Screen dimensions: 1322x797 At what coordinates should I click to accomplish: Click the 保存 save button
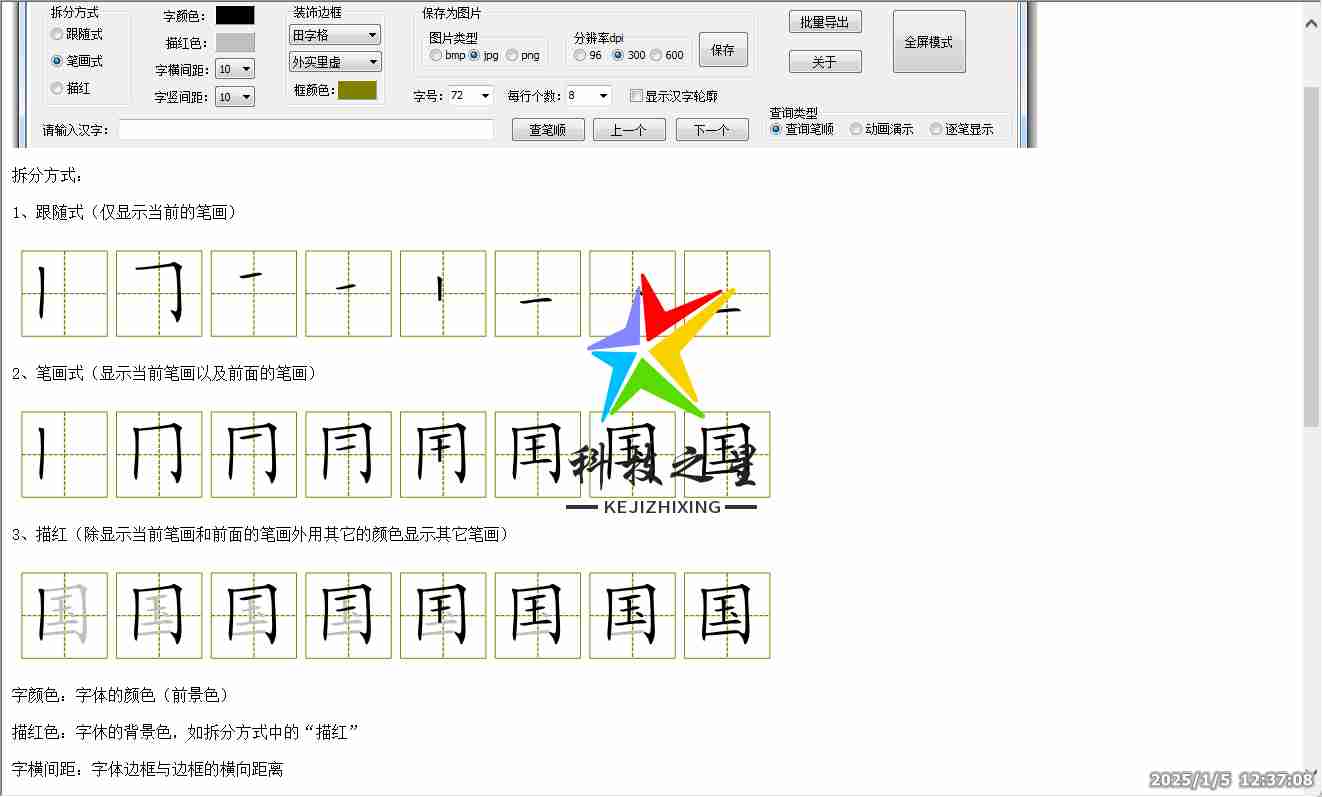[722, 50]
